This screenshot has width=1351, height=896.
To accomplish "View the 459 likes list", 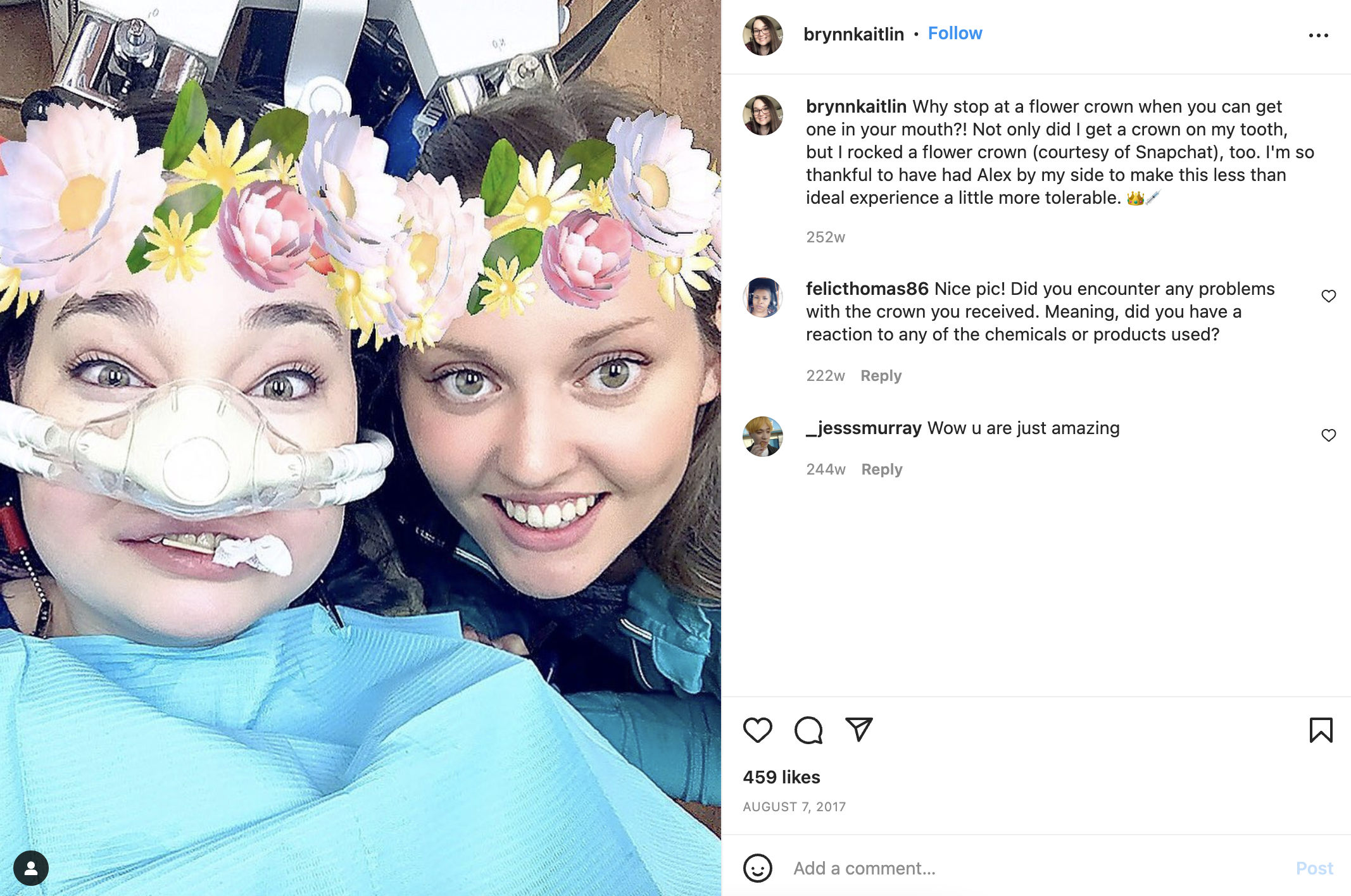I will pos(781,777).
